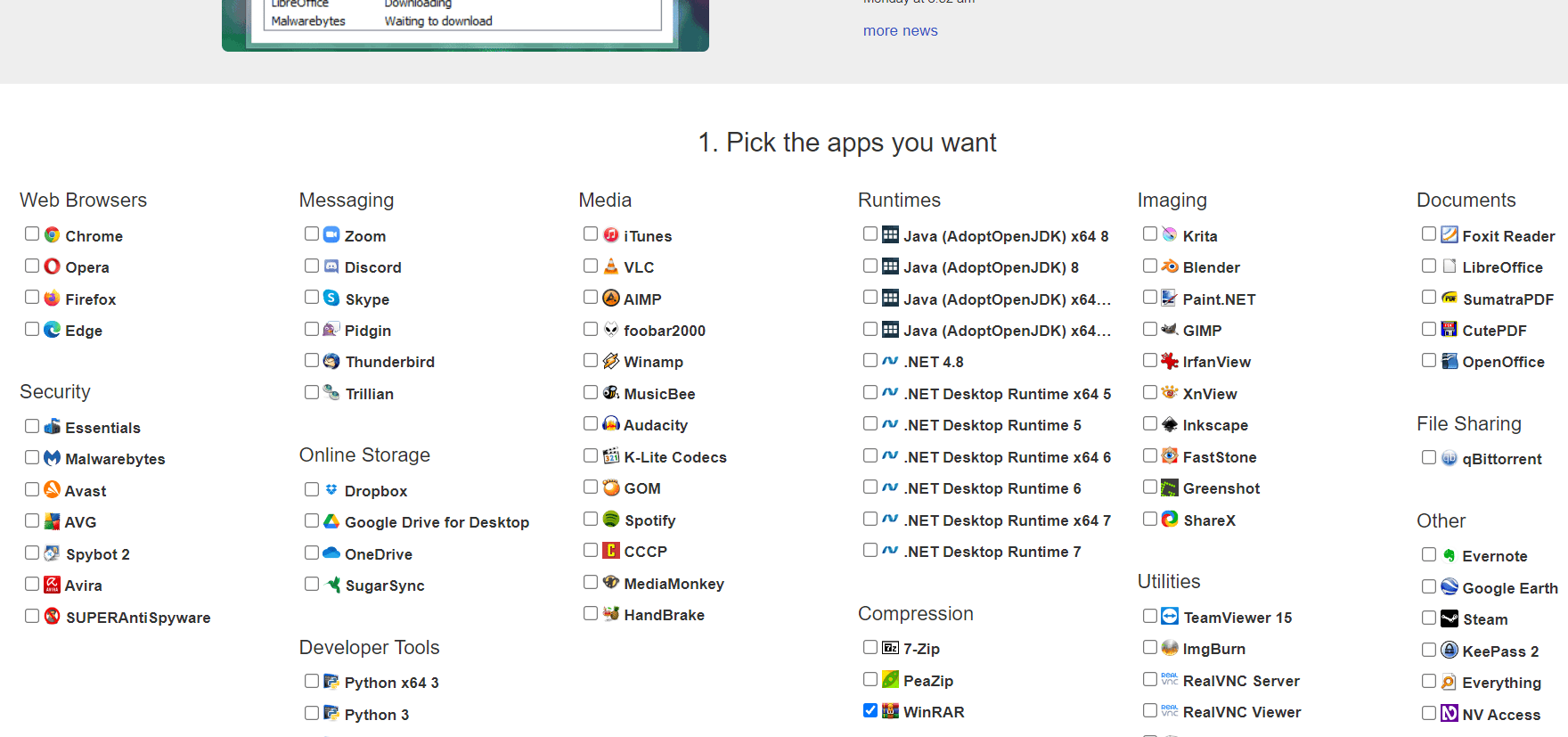Tick the 7-Zip checkbox

[x=870, y=647]
